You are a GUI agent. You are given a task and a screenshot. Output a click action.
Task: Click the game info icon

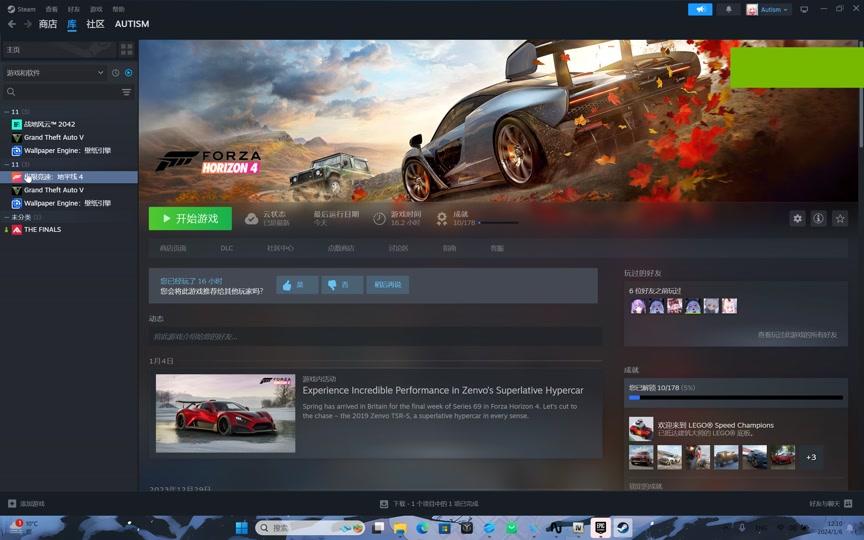click(x=818, y=219)
